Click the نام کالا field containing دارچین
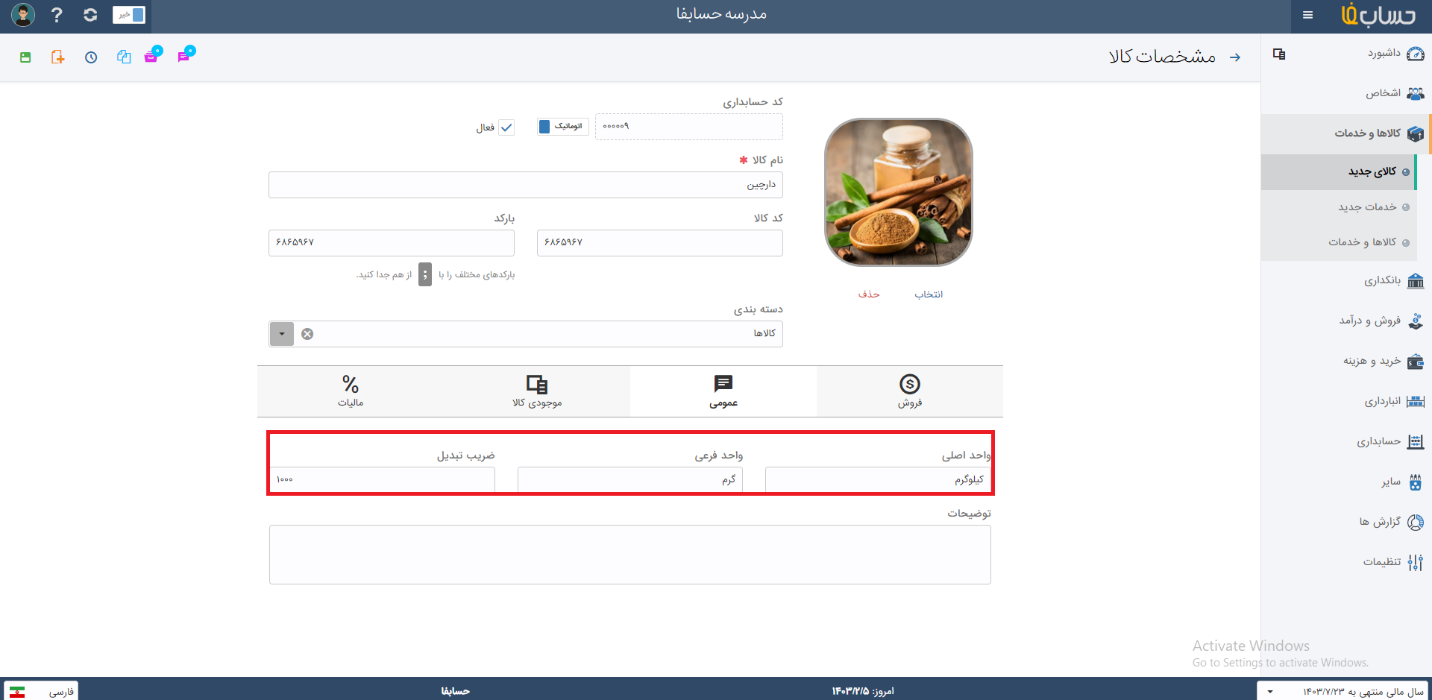 pos(525,185)
